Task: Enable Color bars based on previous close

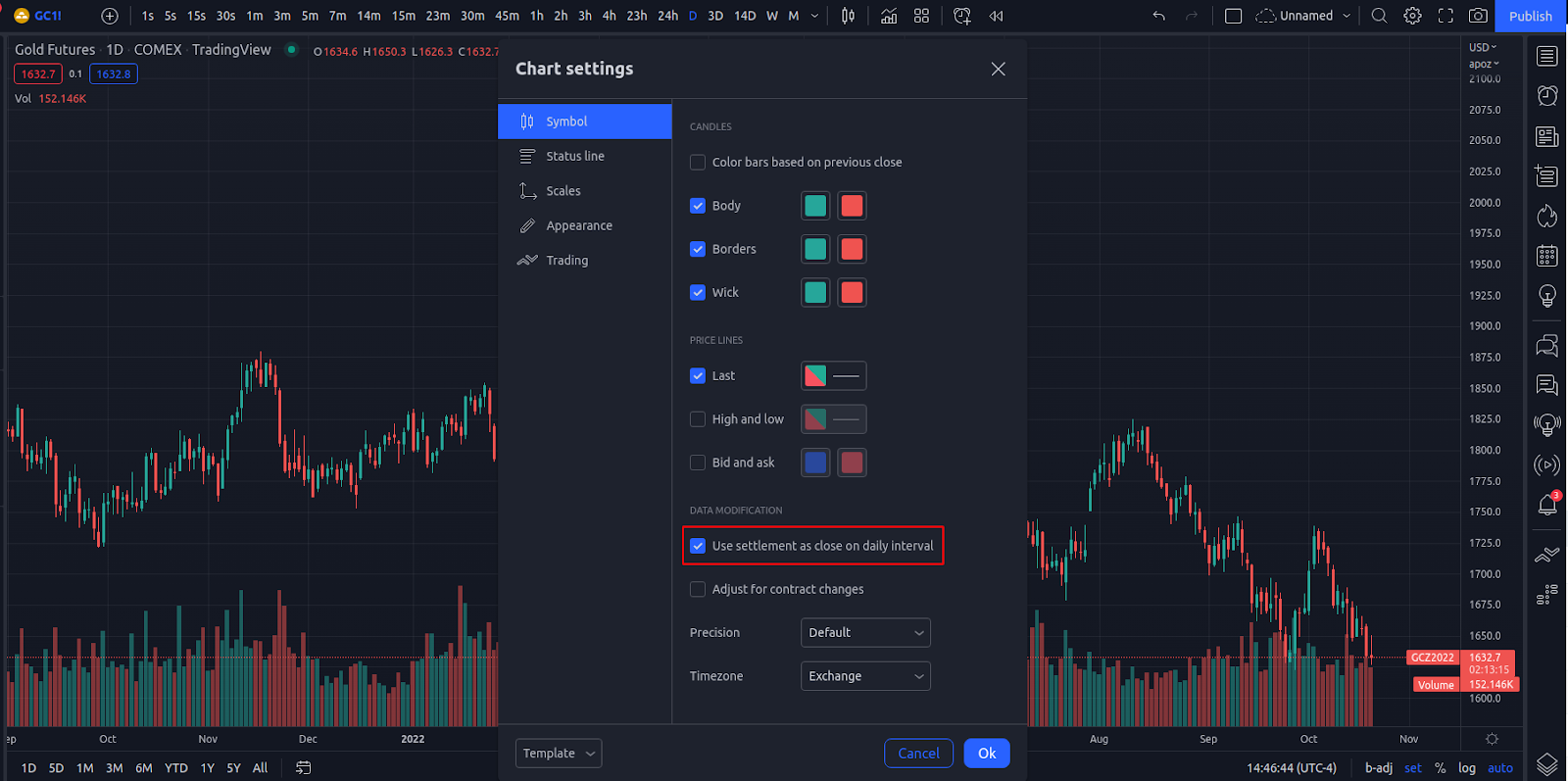Action: pos(698,163)
